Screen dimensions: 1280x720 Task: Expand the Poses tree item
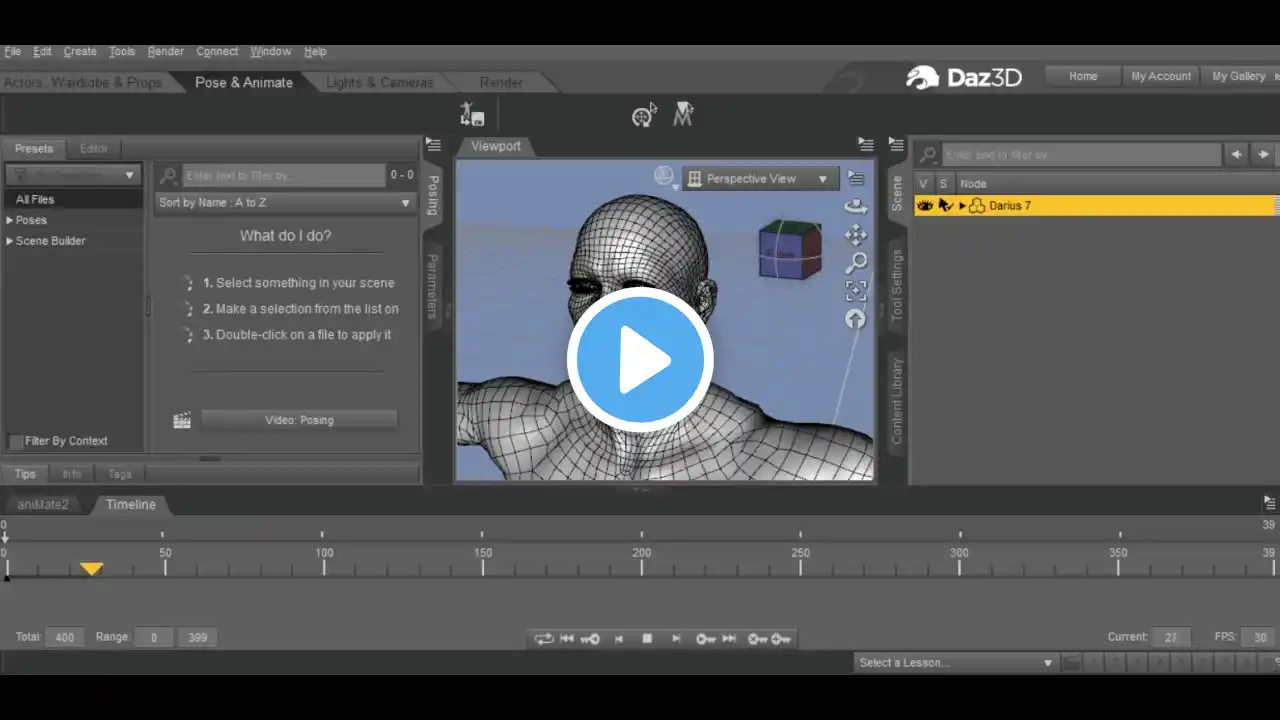click(x=10, y=220)
